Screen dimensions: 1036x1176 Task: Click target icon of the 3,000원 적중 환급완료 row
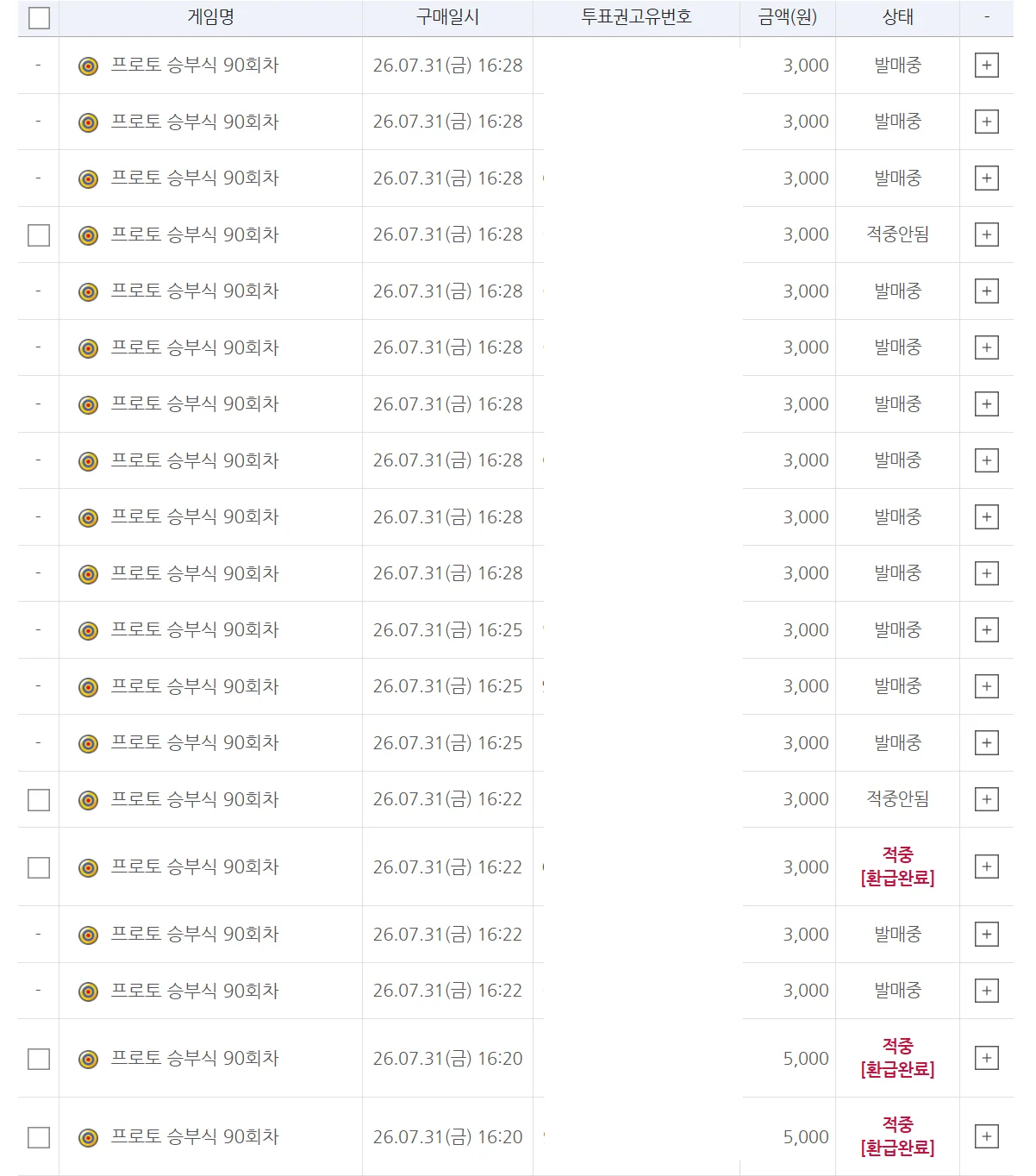88,867
